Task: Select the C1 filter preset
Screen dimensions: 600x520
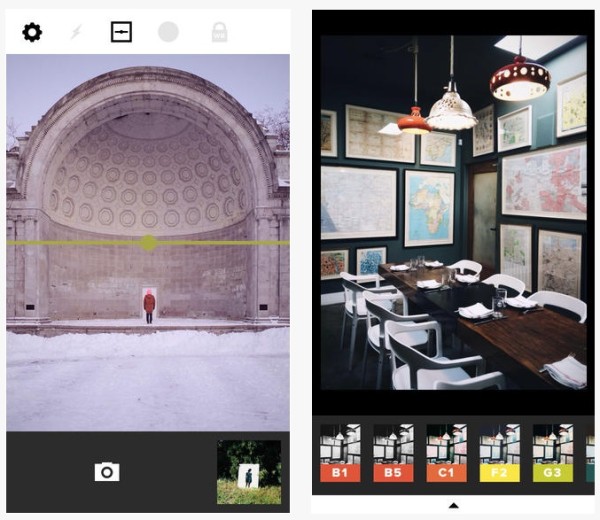Action: tap(447, 453)
